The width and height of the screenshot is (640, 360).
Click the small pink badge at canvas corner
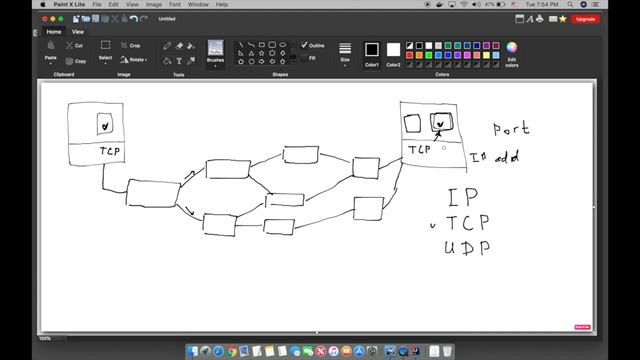point(582,327)
